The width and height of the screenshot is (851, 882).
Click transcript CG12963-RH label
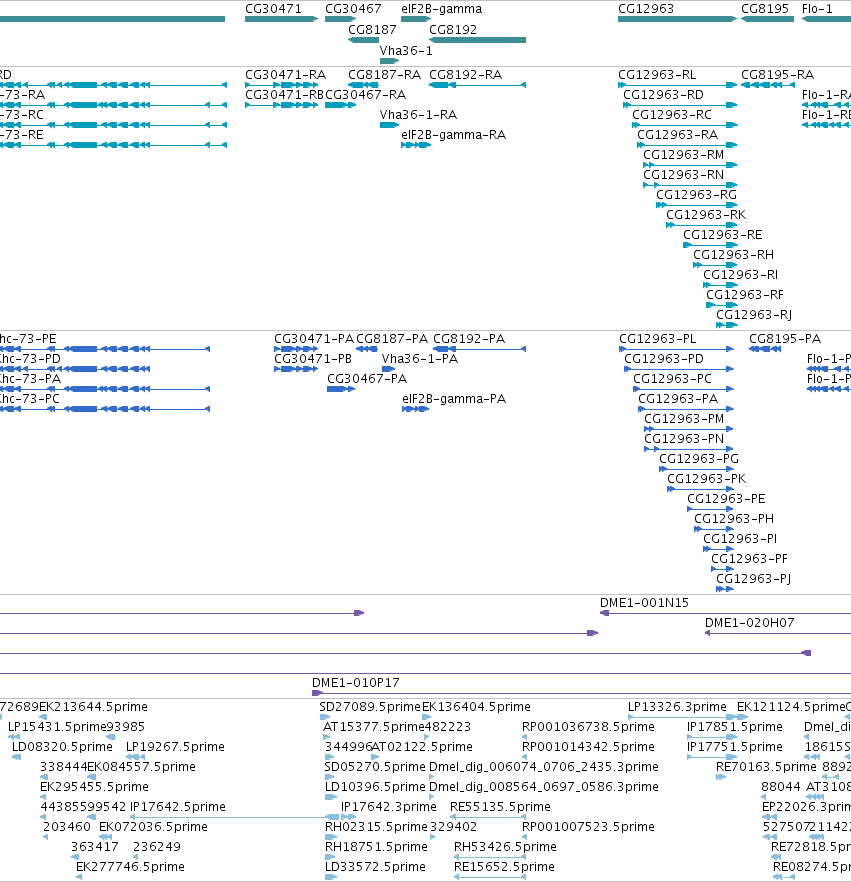tap(733, 255)
